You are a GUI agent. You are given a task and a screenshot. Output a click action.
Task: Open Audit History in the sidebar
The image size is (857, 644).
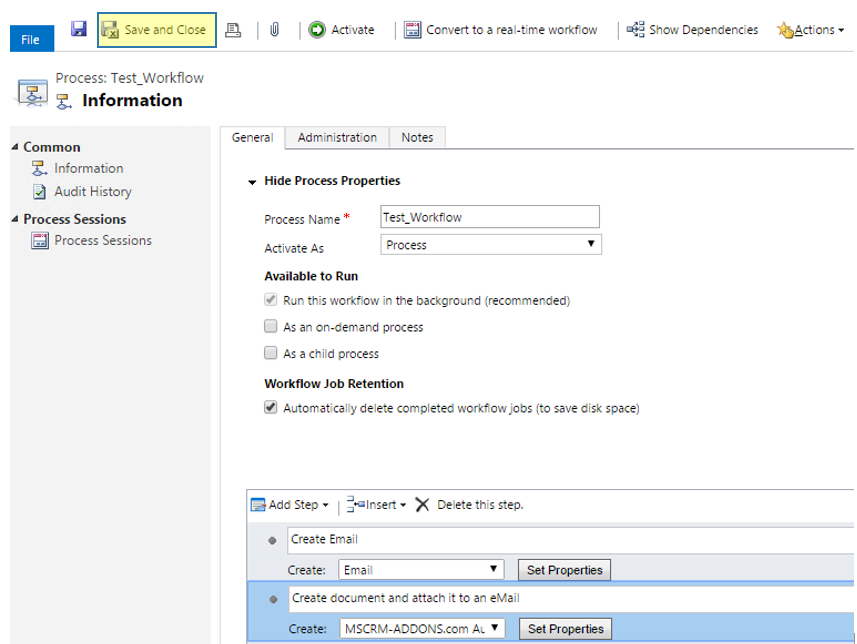click(98, 191)
